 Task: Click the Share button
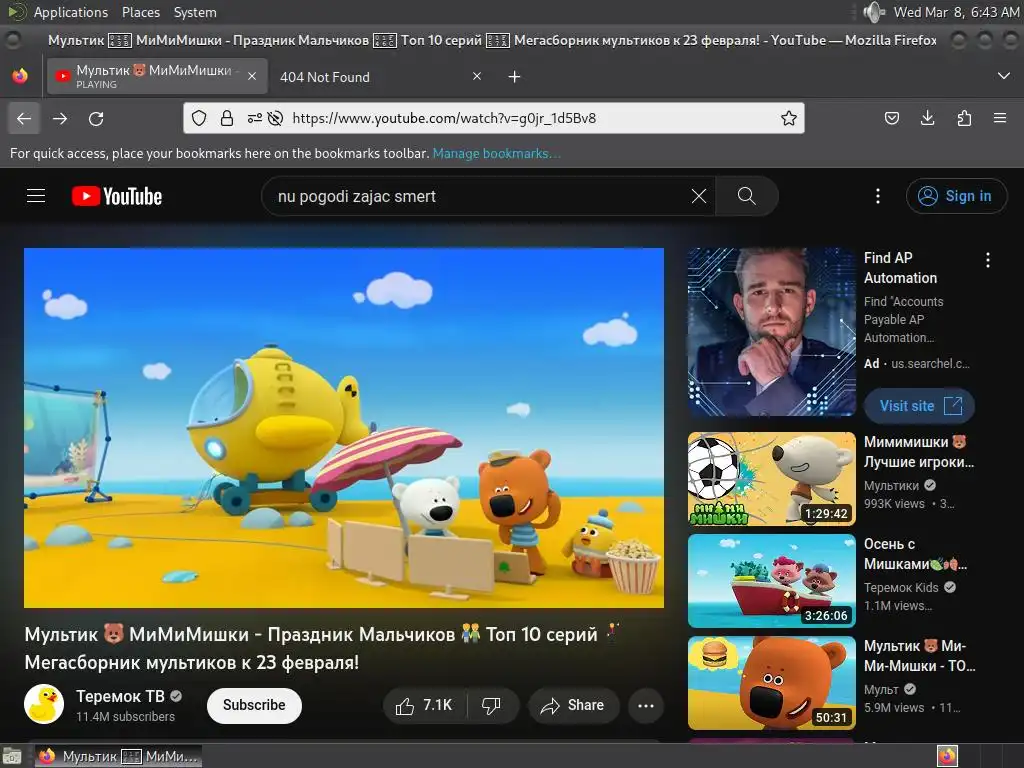click(573, 705)
